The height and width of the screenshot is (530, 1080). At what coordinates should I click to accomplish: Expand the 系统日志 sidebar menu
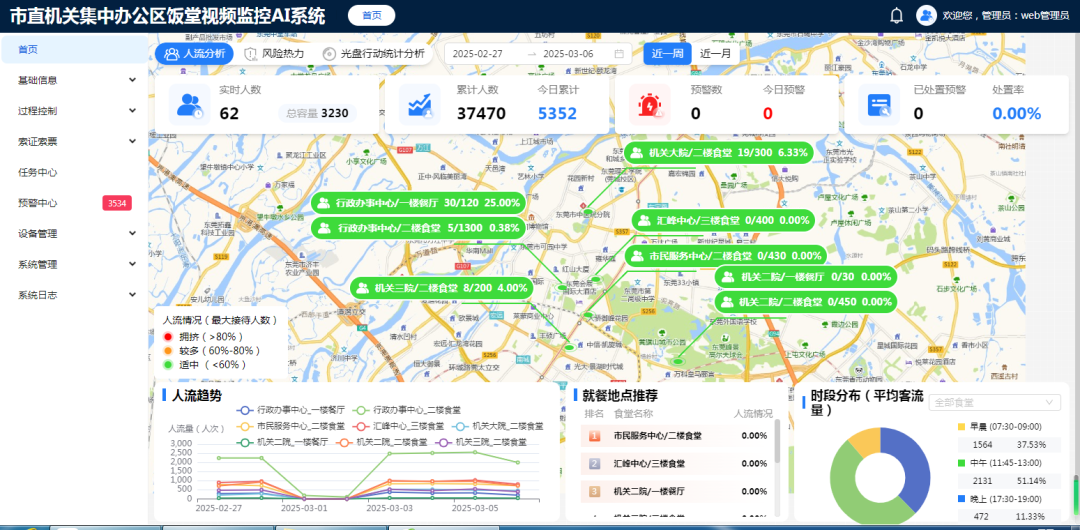pos(74,295)
